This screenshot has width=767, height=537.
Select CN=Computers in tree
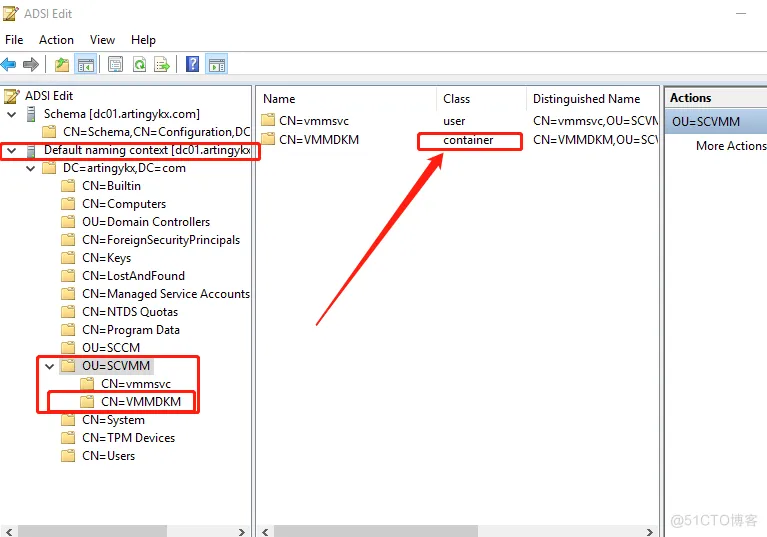(124, 204)
